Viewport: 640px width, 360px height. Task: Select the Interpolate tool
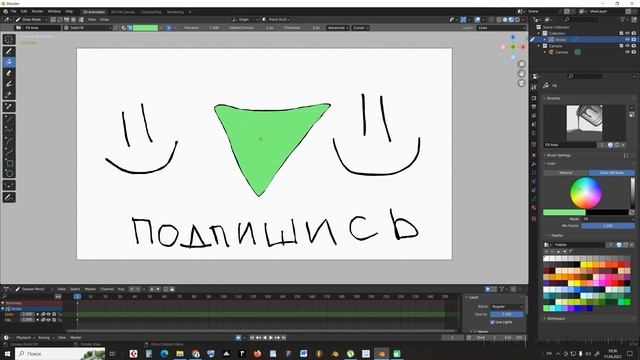click(x=9, y=186)
